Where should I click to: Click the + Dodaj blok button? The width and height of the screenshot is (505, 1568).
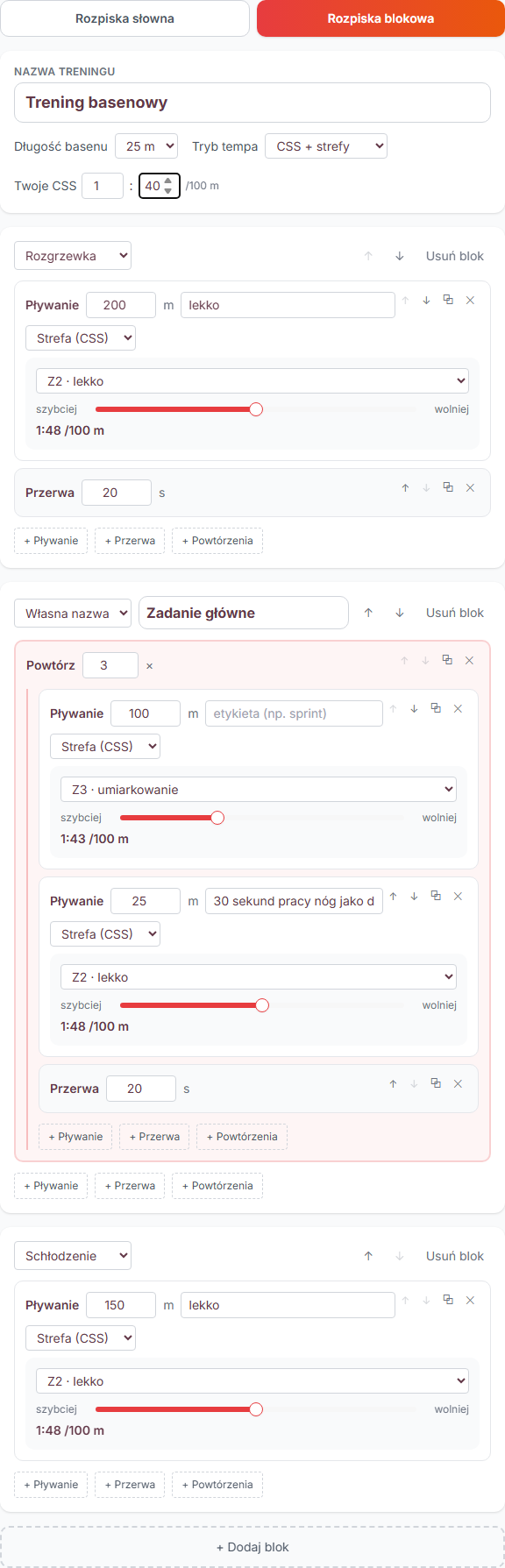252,1547
